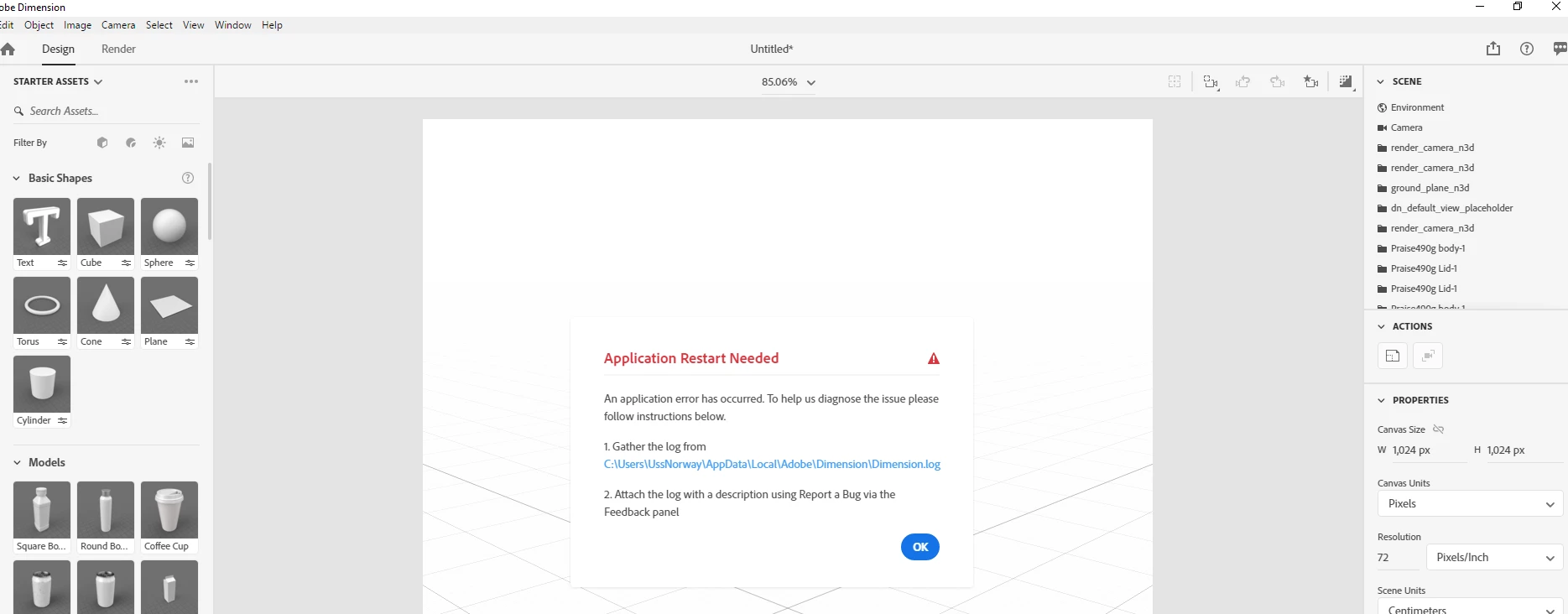1568x614 pixels.
Task: Collapse the Scene panel
Action: pyautogui.click(x=1381, y=81)
